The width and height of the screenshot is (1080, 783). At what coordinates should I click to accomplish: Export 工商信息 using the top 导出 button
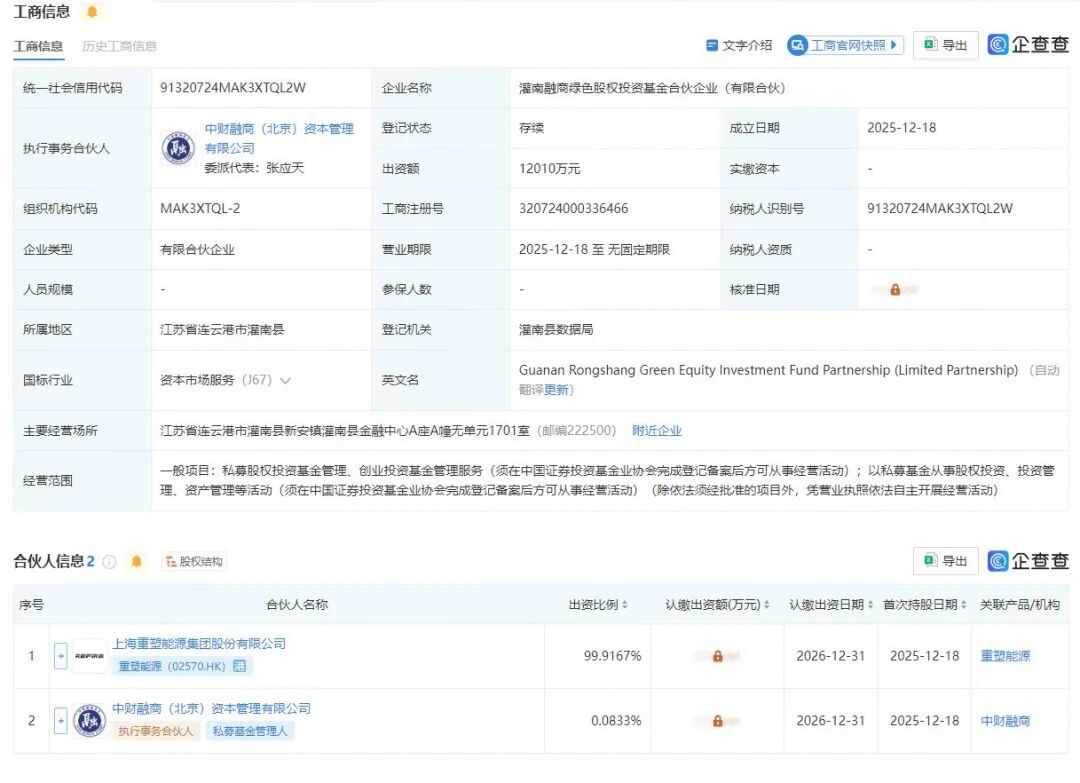coord(945,45)
